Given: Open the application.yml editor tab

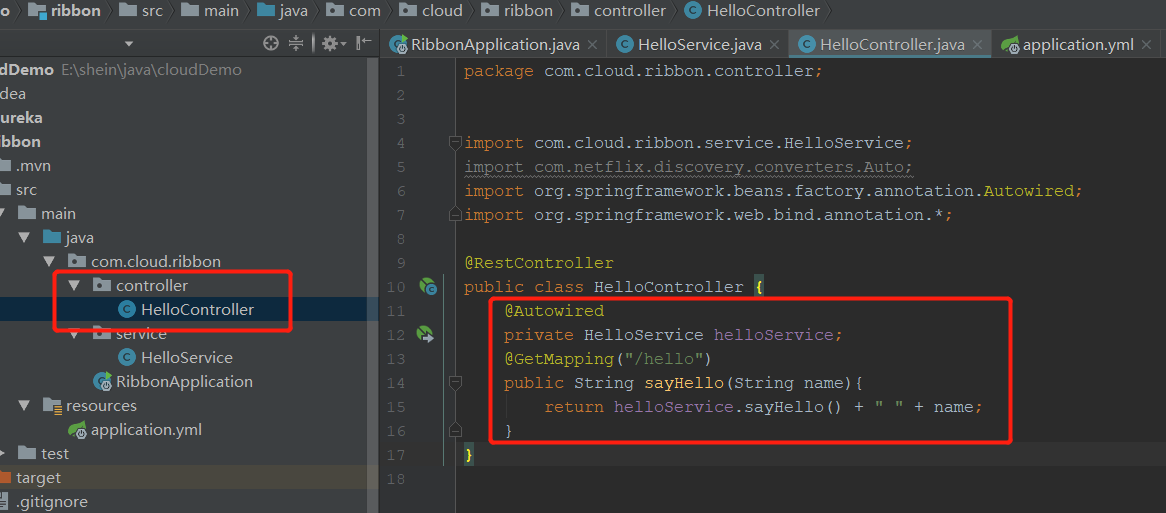Looking at the screenshot, I should pos(1078,45).
